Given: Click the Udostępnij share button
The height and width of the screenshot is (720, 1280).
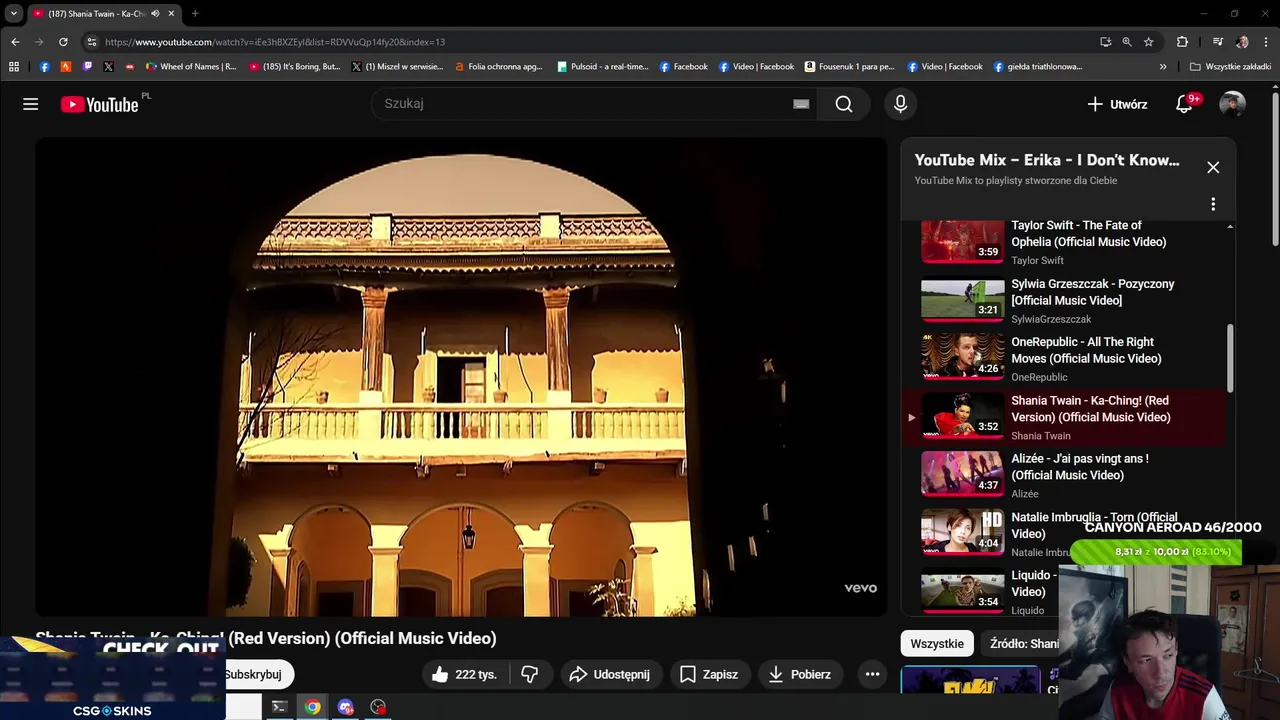Looking at the screenshot, I should [x=609, y=674].
